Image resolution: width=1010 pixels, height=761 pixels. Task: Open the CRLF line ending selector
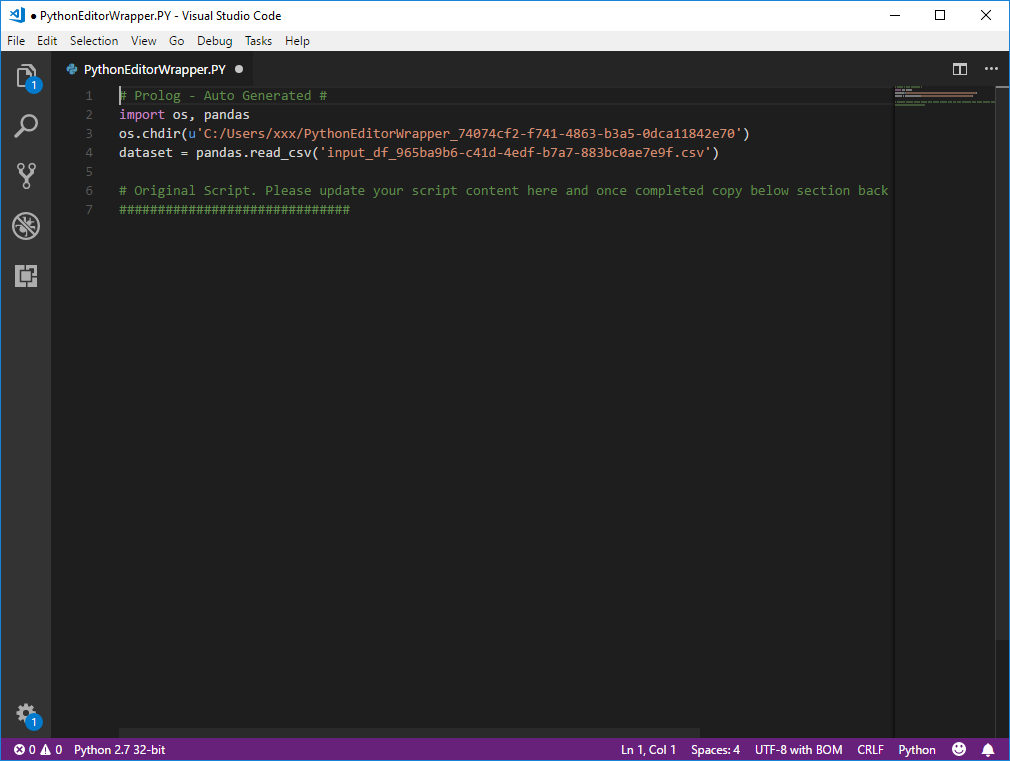[x=869, y=749]
